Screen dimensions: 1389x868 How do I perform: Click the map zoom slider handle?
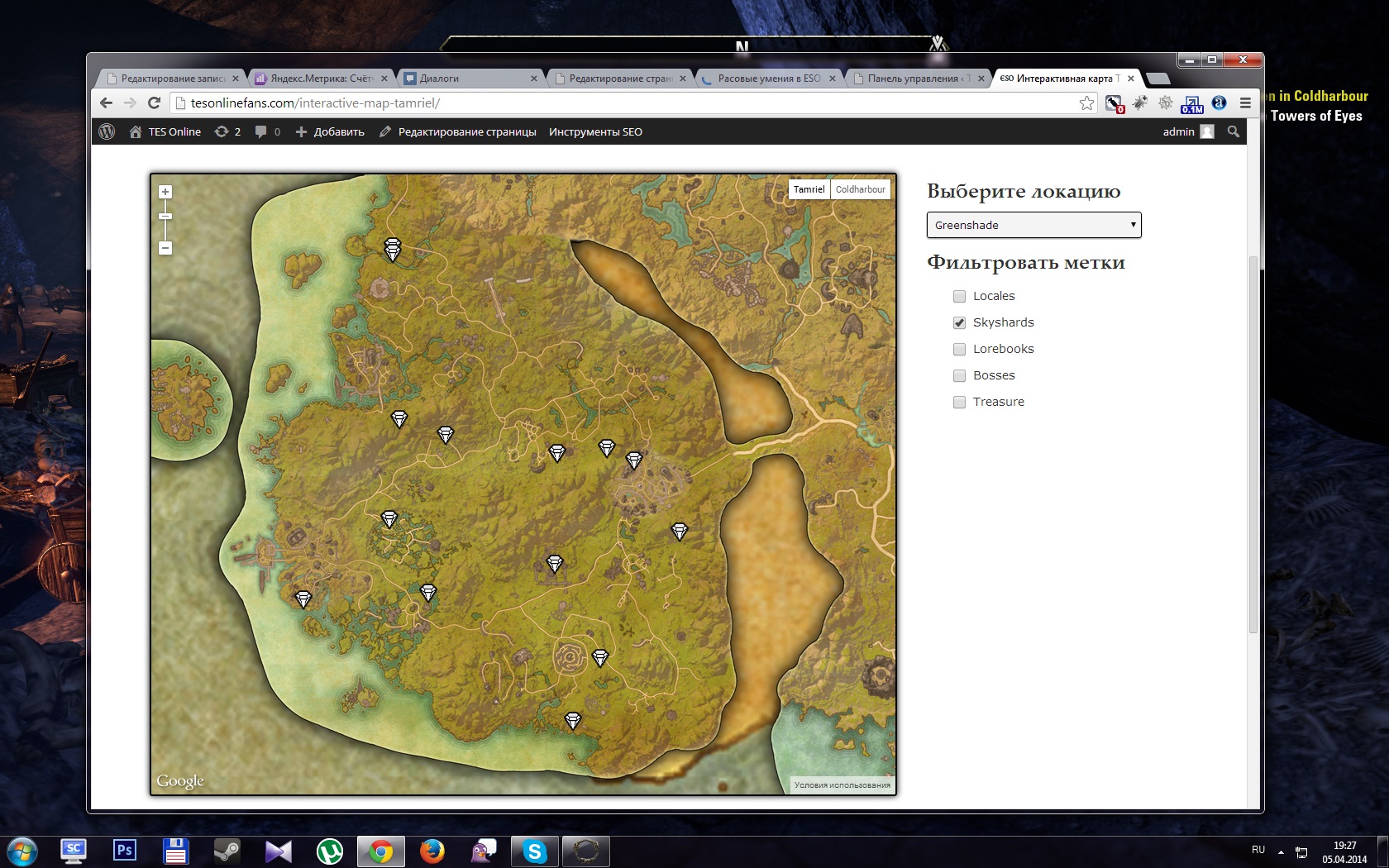coord(165,217)
